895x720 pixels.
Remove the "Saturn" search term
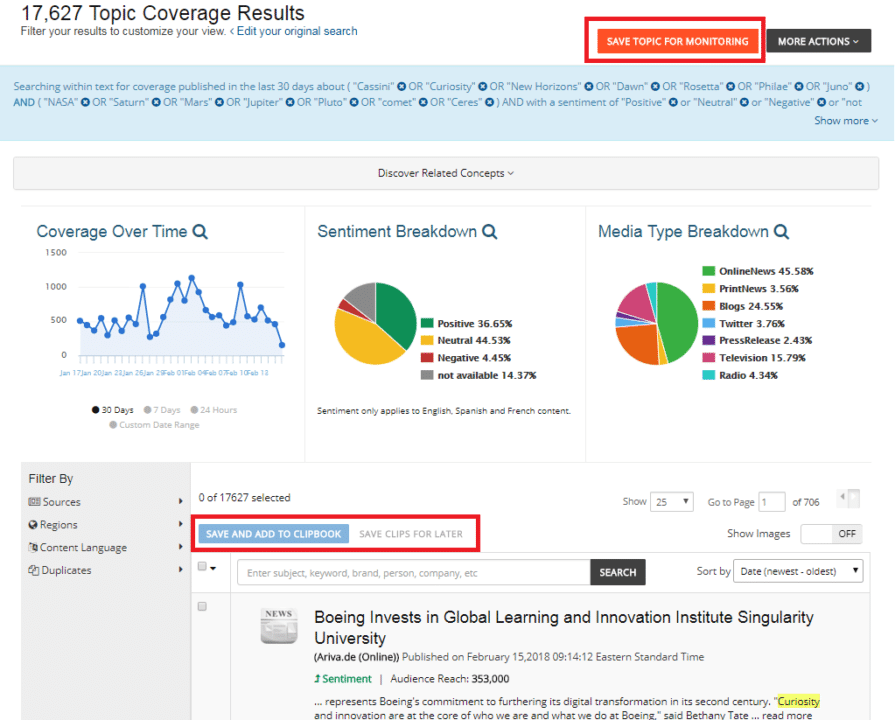pyautogui.click(x=156, y=102)
